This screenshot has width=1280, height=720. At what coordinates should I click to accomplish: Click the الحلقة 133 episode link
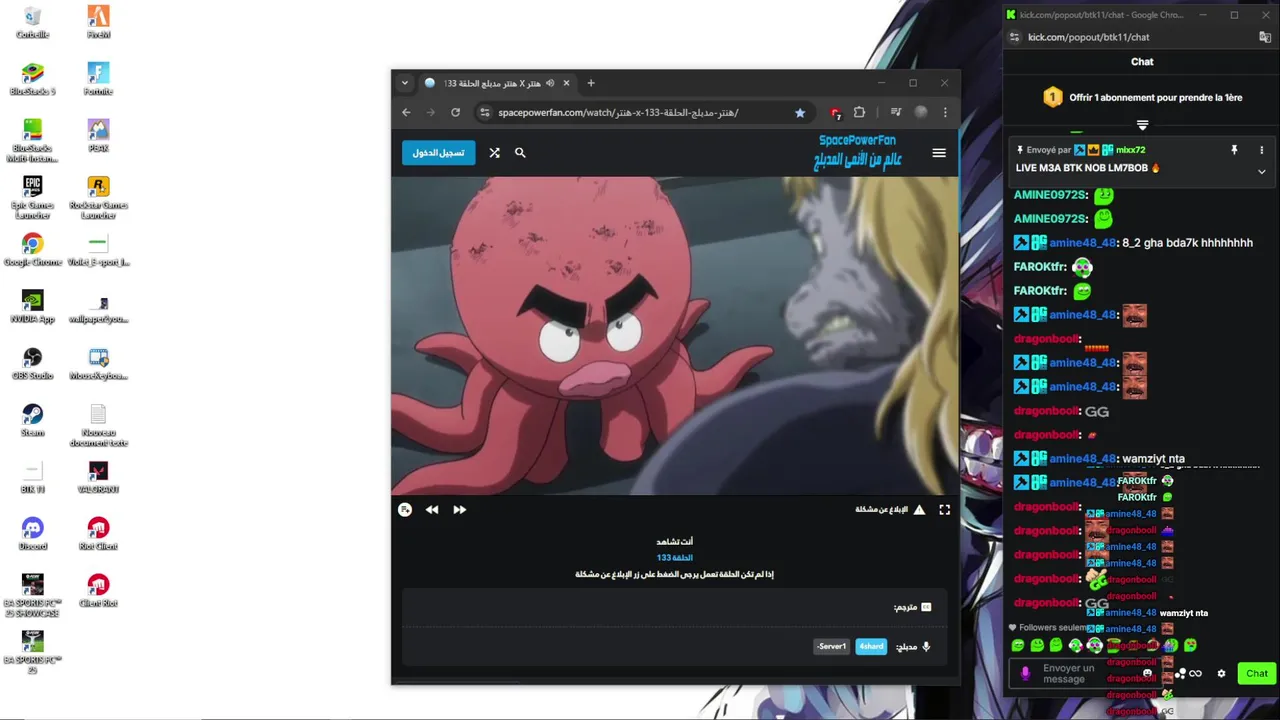tap(675, 558)
